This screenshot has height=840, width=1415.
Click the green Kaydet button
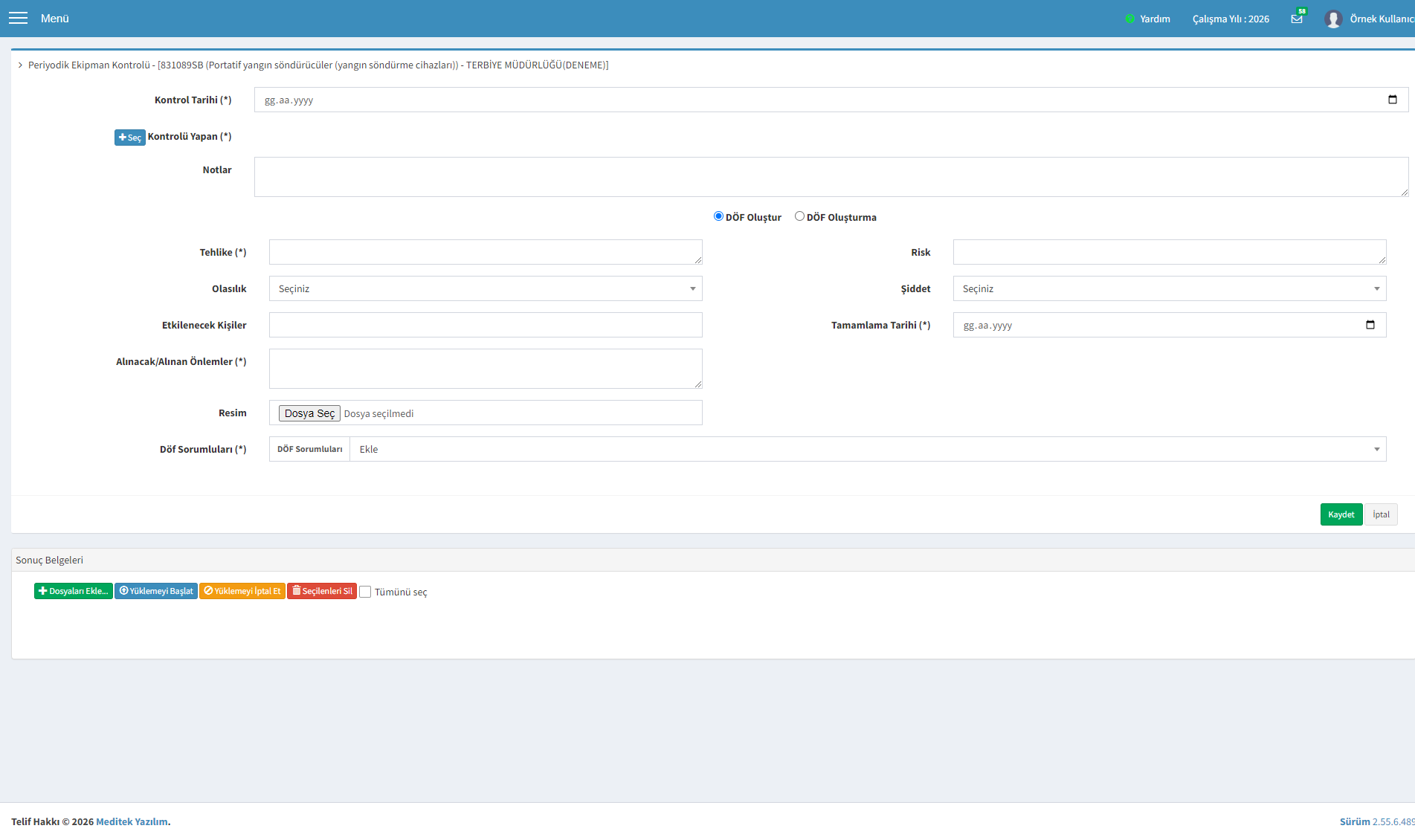1341,514
